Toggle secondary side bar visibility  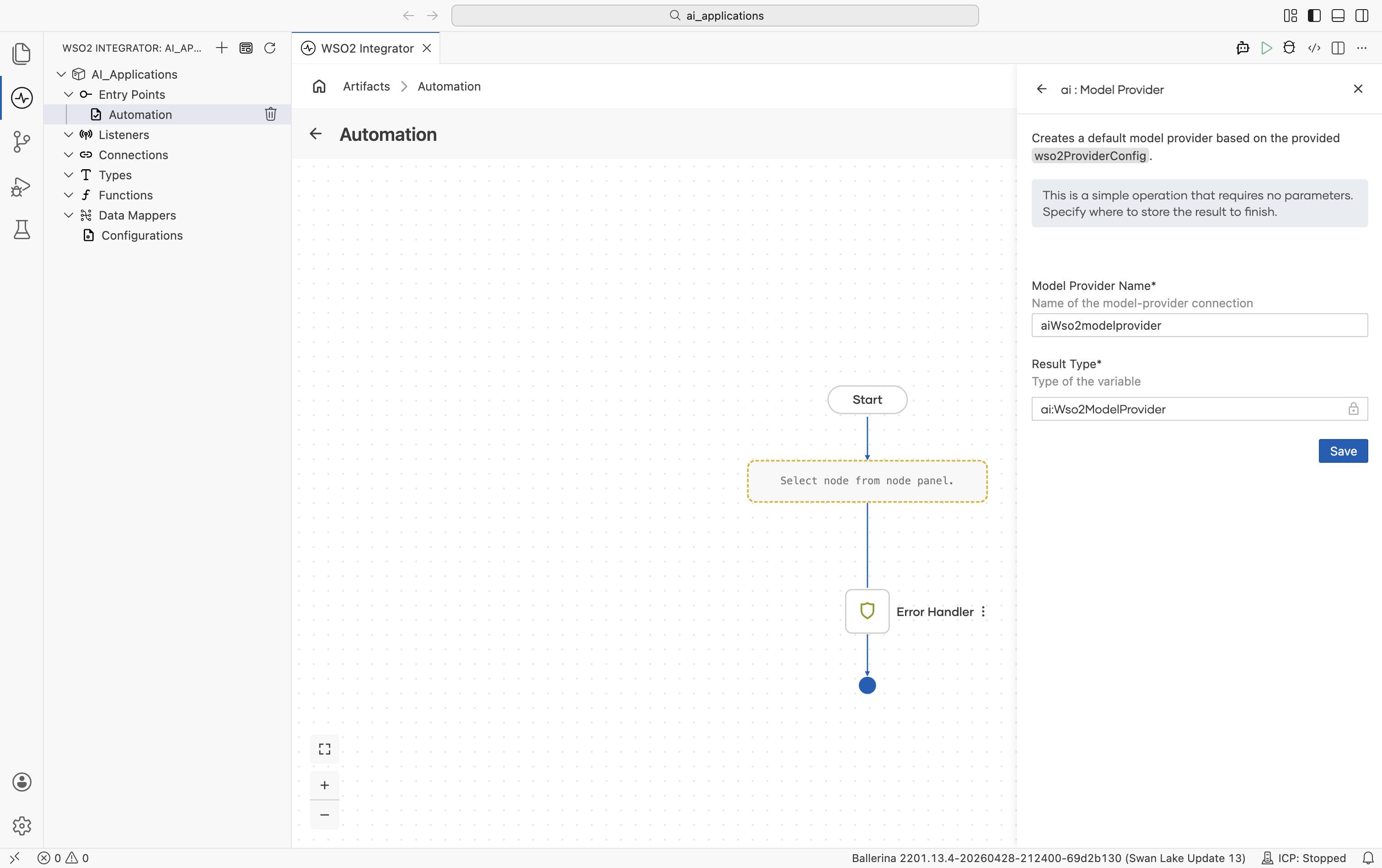pos(1361,16)
